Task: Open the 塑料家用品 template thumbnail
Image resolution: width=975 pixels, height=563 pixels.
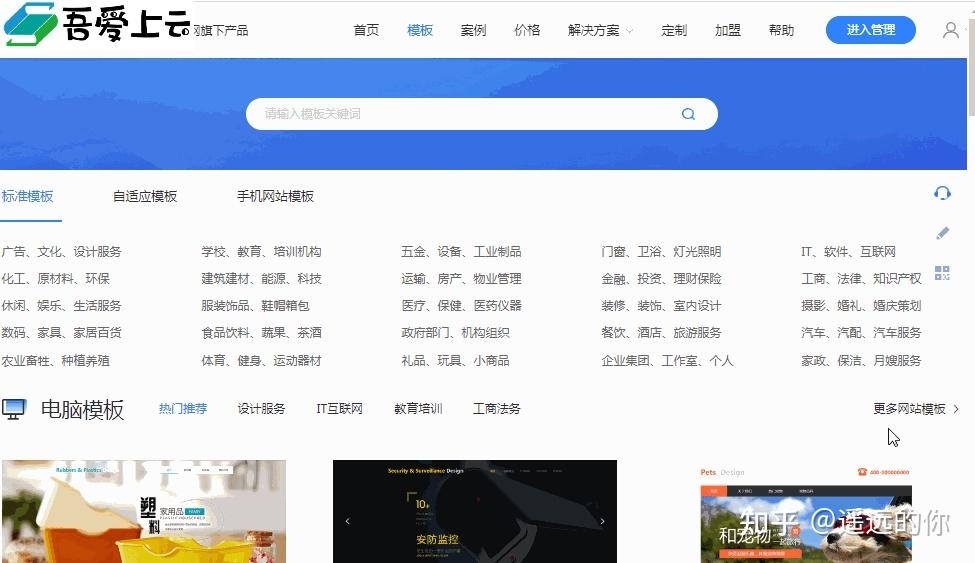Action: pyautogui.click(x=144, y=511)
